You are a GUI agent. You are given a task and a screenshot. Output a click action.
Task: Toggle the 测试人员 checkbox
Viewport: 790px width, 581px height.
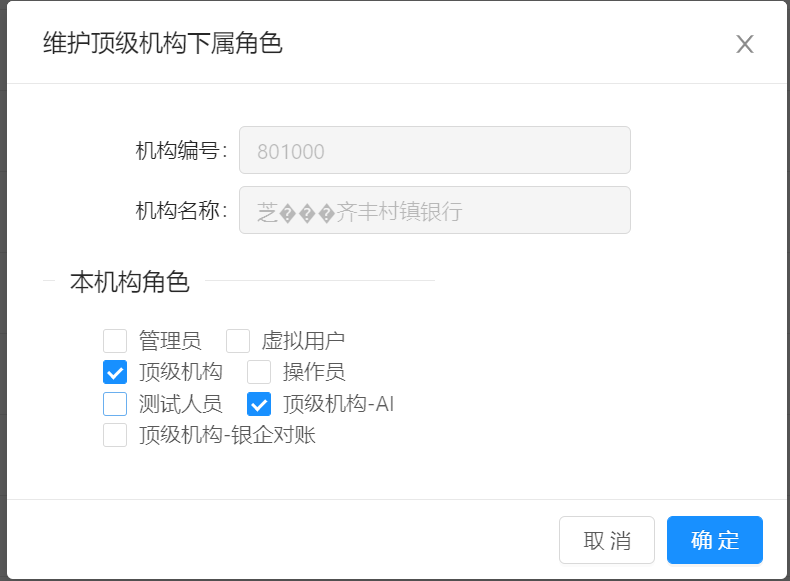tap(115, 404)
